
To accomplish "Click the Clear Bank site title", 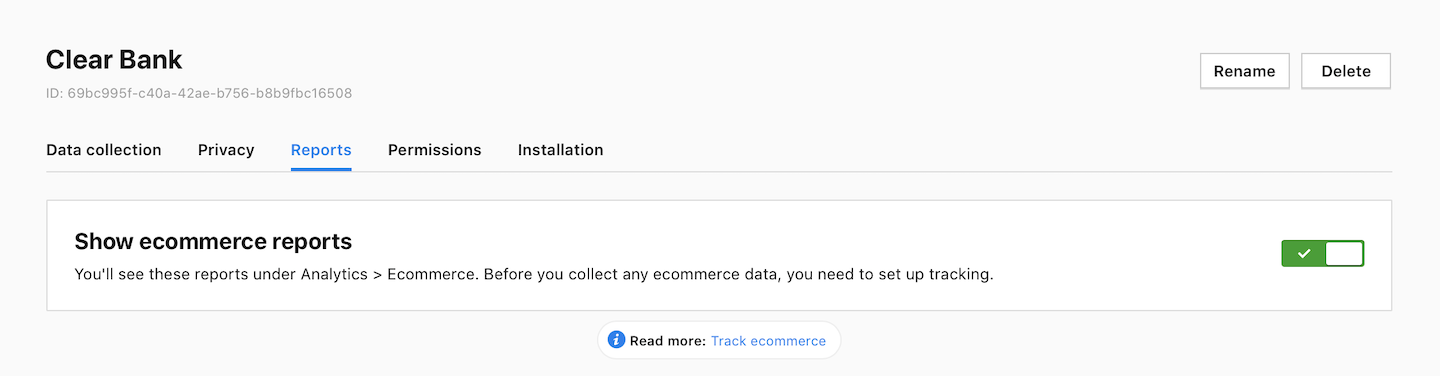I will [x=114, y=59].
